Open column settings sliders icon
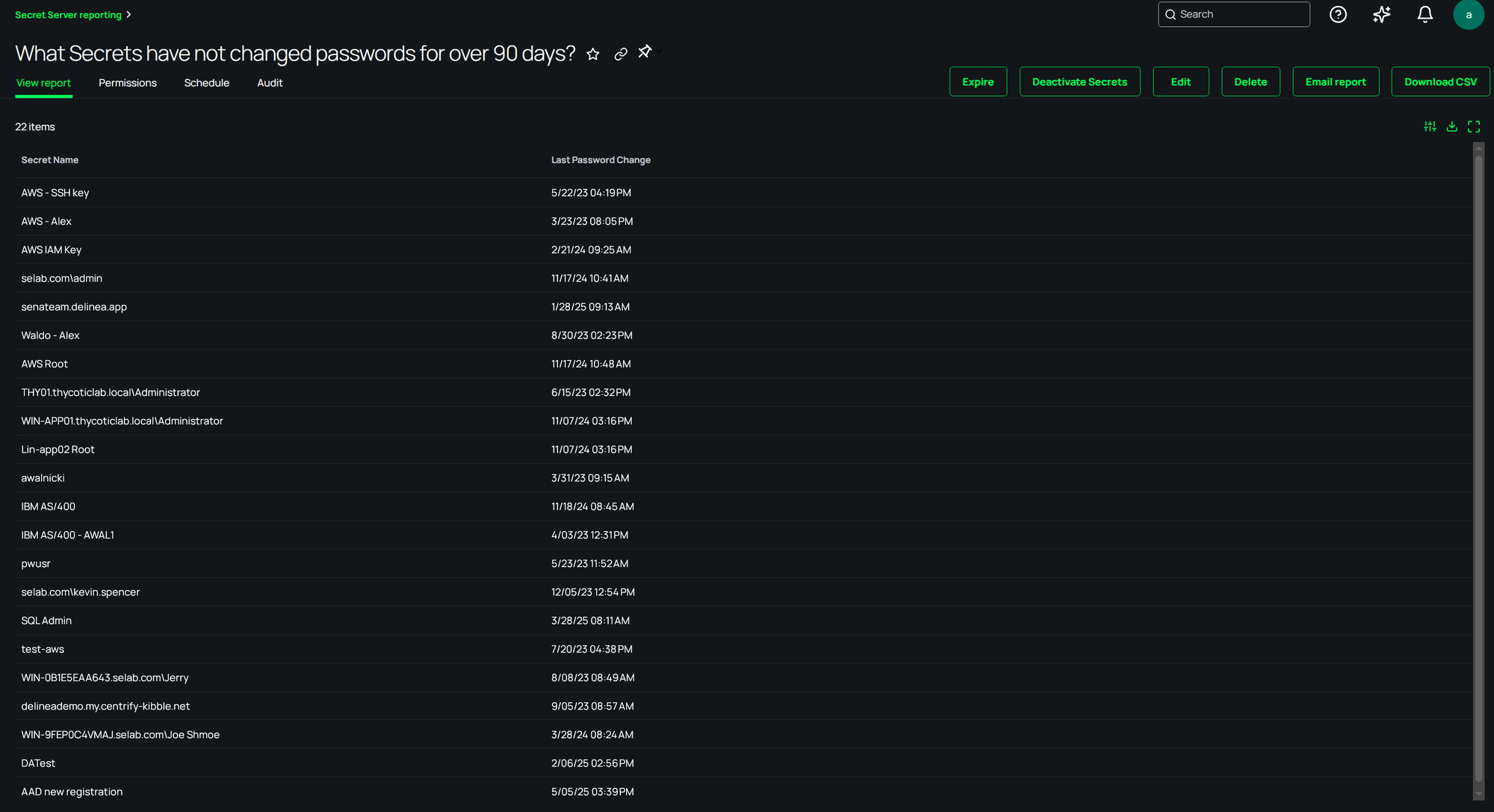Image resolution: width=1494 pixels, height=812 pixels. (1430, 127)
